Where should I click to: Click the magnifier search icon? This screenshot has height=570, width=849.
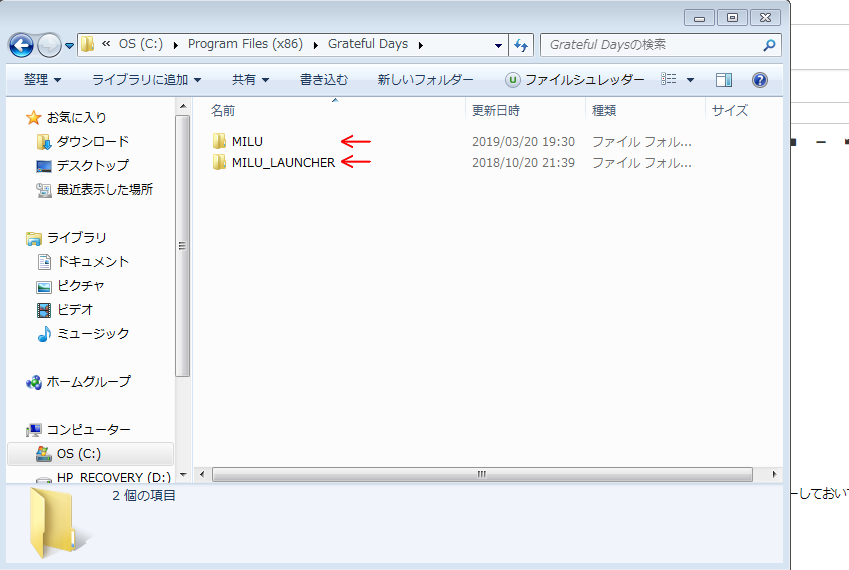pyautogui.click(x=769, y=45)
